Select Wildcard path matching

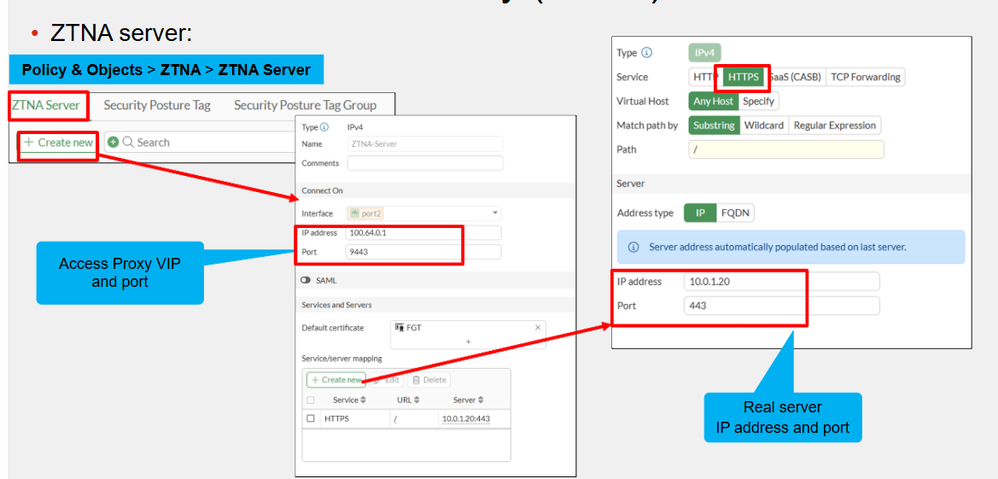(763, 125)
